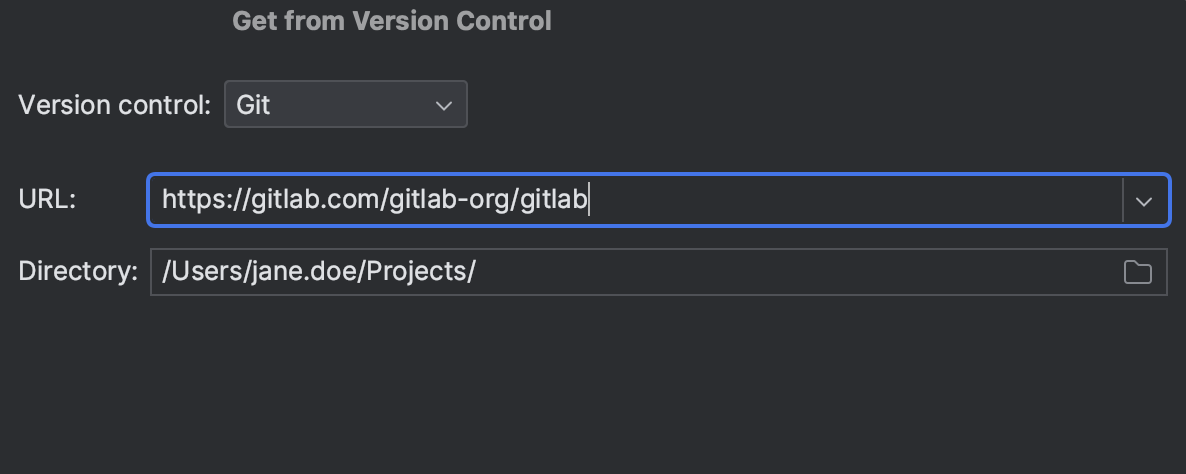Click the "URL:" label
Viewport: 1186px width, 474px height.
(47, 199)
